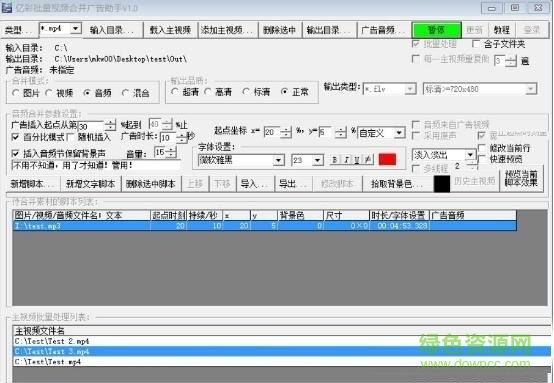Click the 输出目录 button
This screenshot has height=383, width=554.
pyautogui.click(x=329, y=30)
